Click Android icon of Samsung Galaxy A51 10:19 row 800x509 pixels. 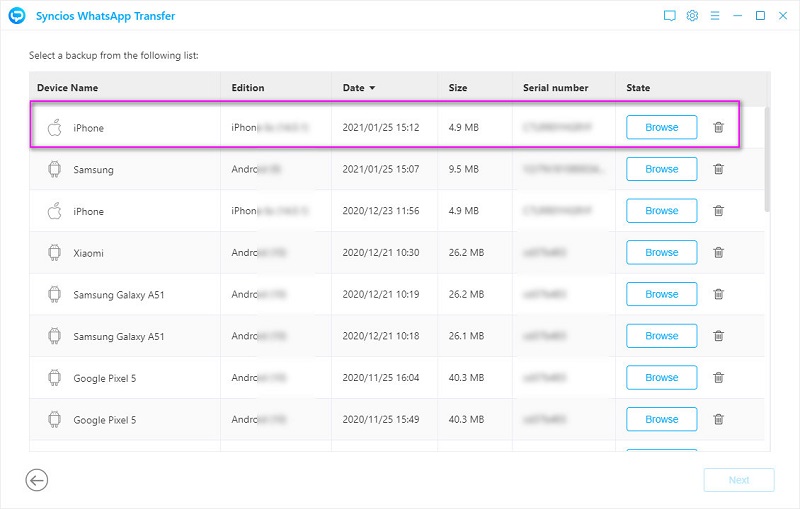pos(55,294)
